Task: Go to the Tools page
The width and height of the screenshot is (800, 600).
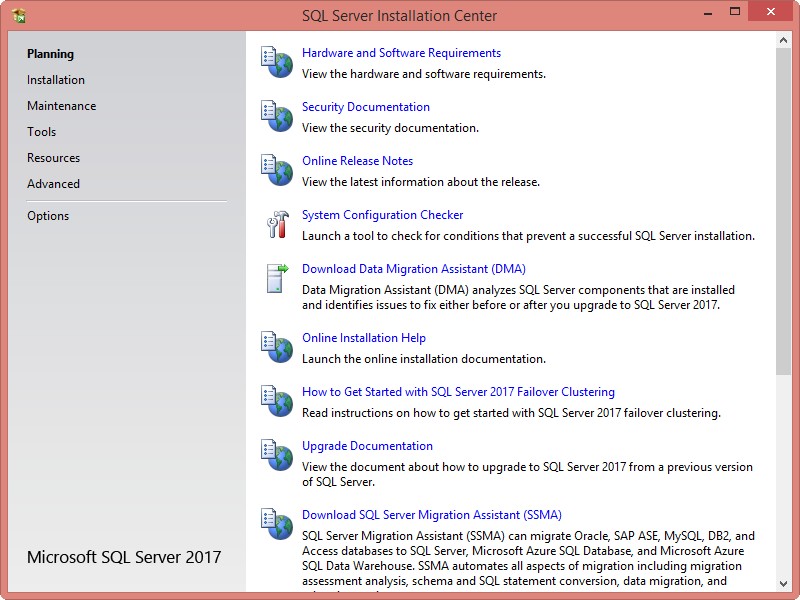Action: point(42,132)
